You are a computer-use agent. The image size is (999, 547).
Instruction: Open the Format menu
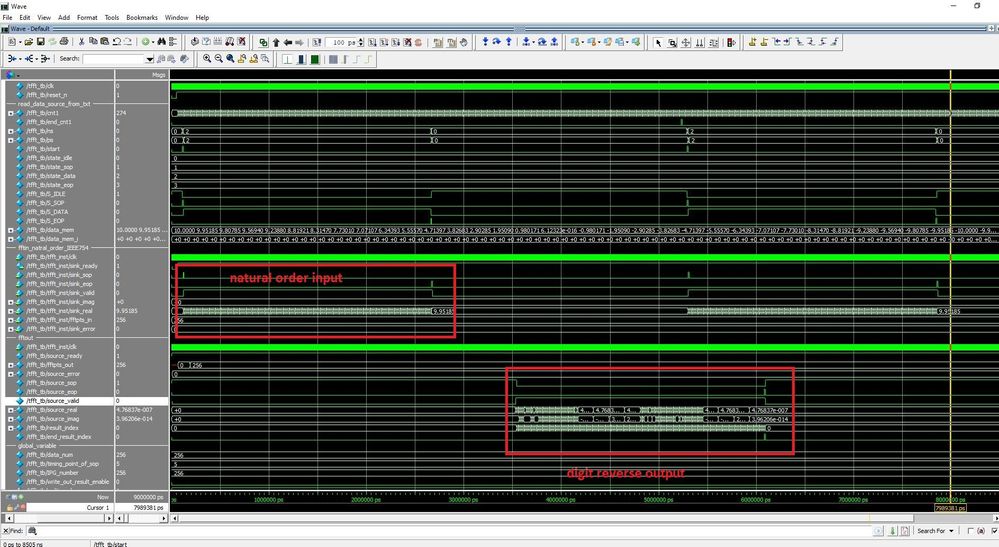coord(87,17)
